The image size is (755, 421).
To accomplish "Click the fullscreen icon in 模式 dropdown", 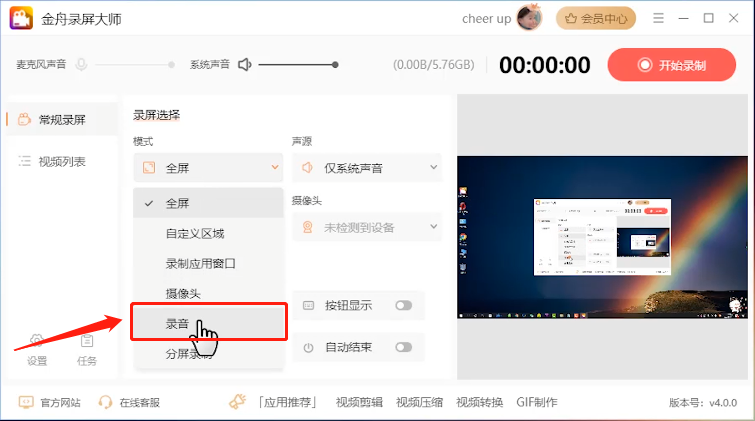I will click(149, 168).
